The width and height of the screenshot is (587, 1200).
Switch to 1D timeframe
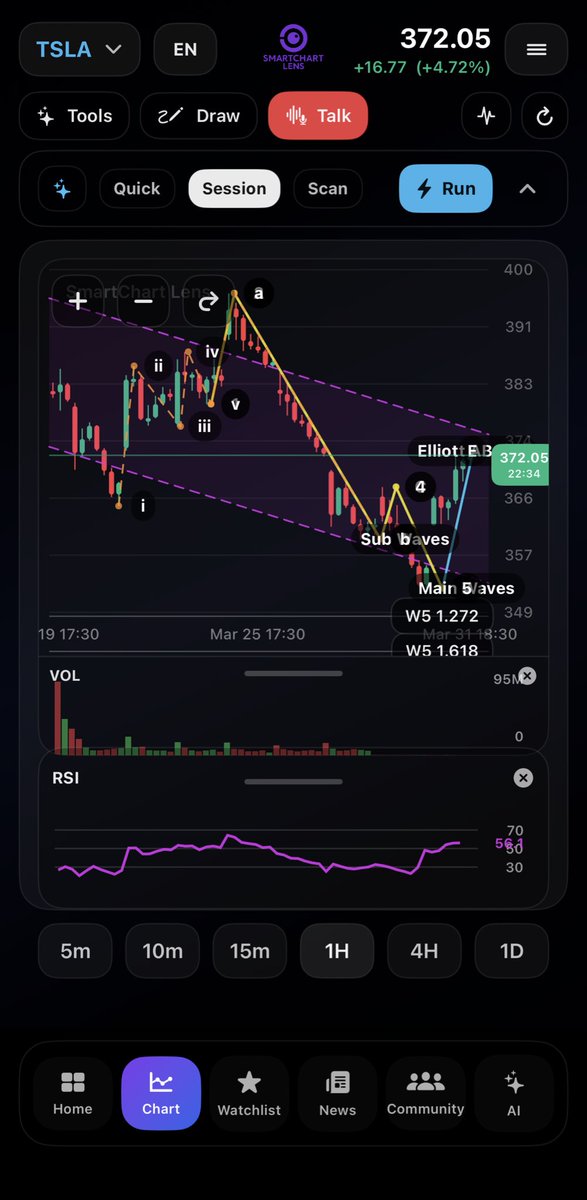coord(511,951)
